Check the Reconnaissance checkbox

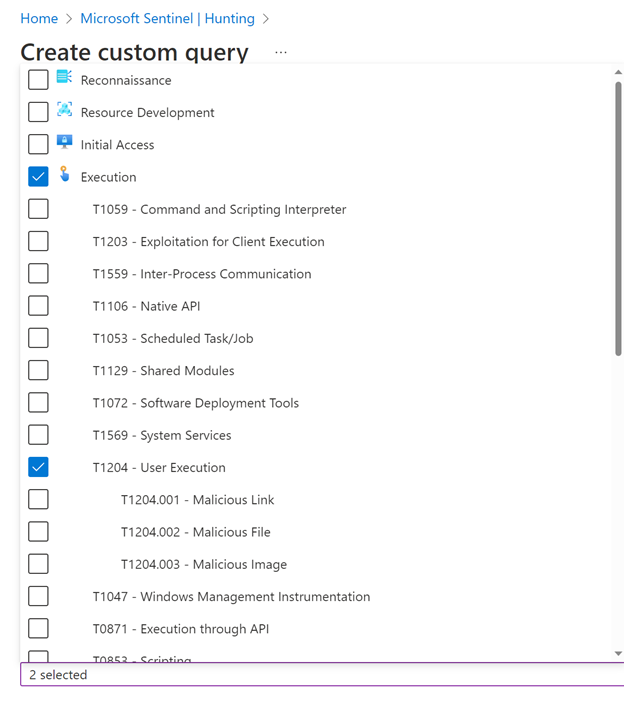(38, 80)
